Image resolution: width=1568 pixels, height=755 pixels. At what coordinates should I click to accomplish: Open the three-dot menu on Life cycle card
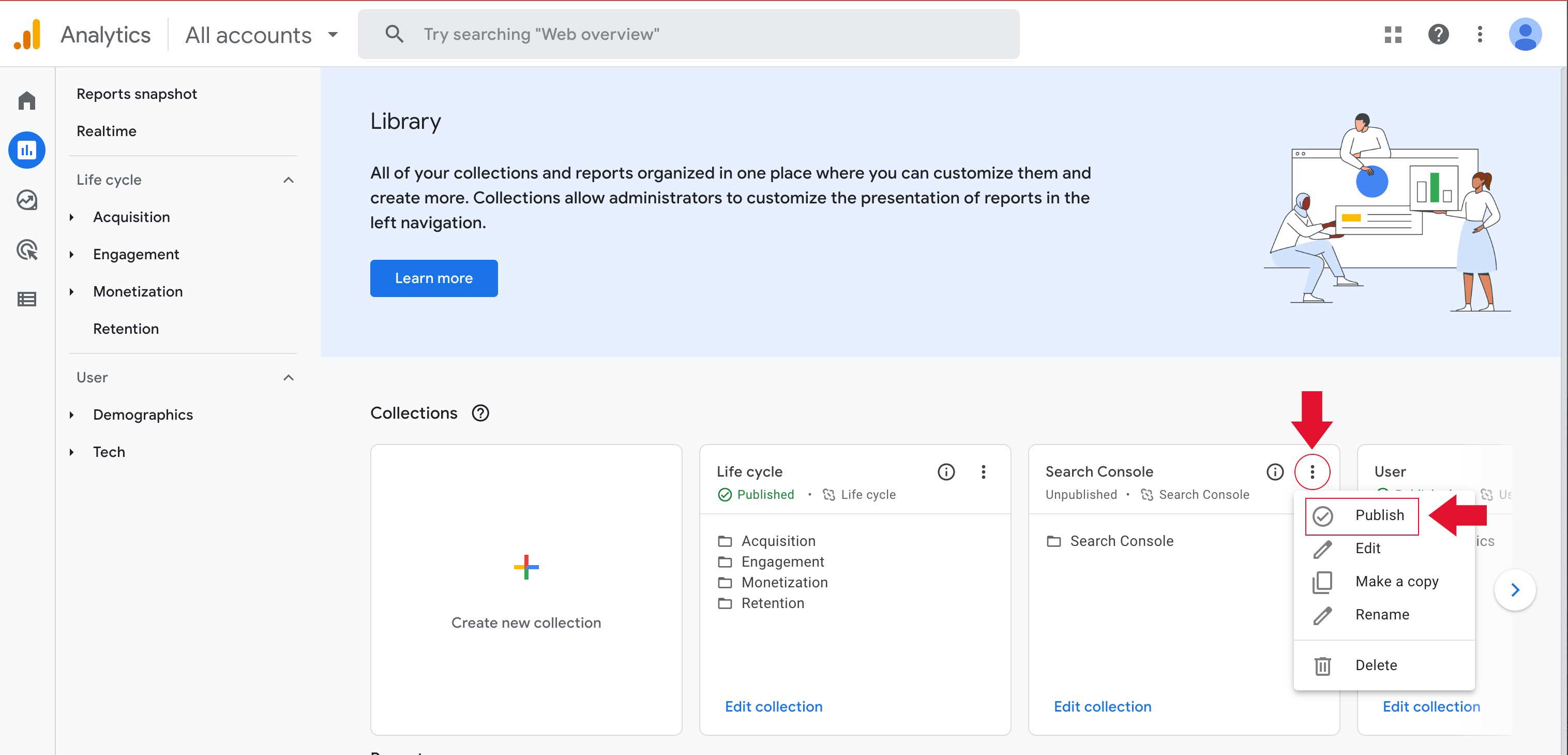984,471
